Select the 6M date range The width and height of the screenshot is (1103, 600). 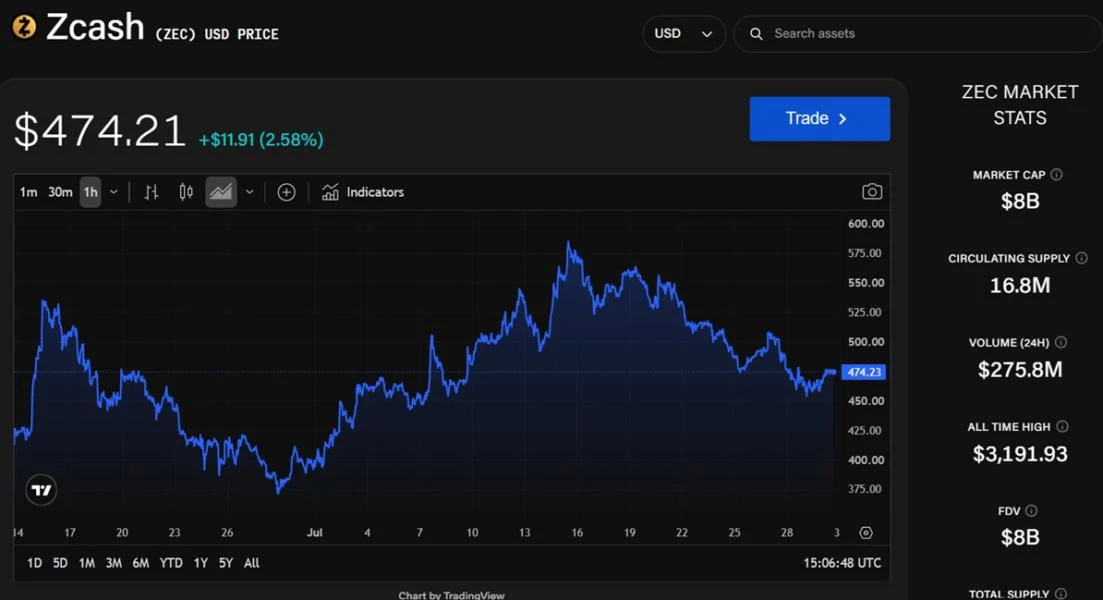pos(141,563)
